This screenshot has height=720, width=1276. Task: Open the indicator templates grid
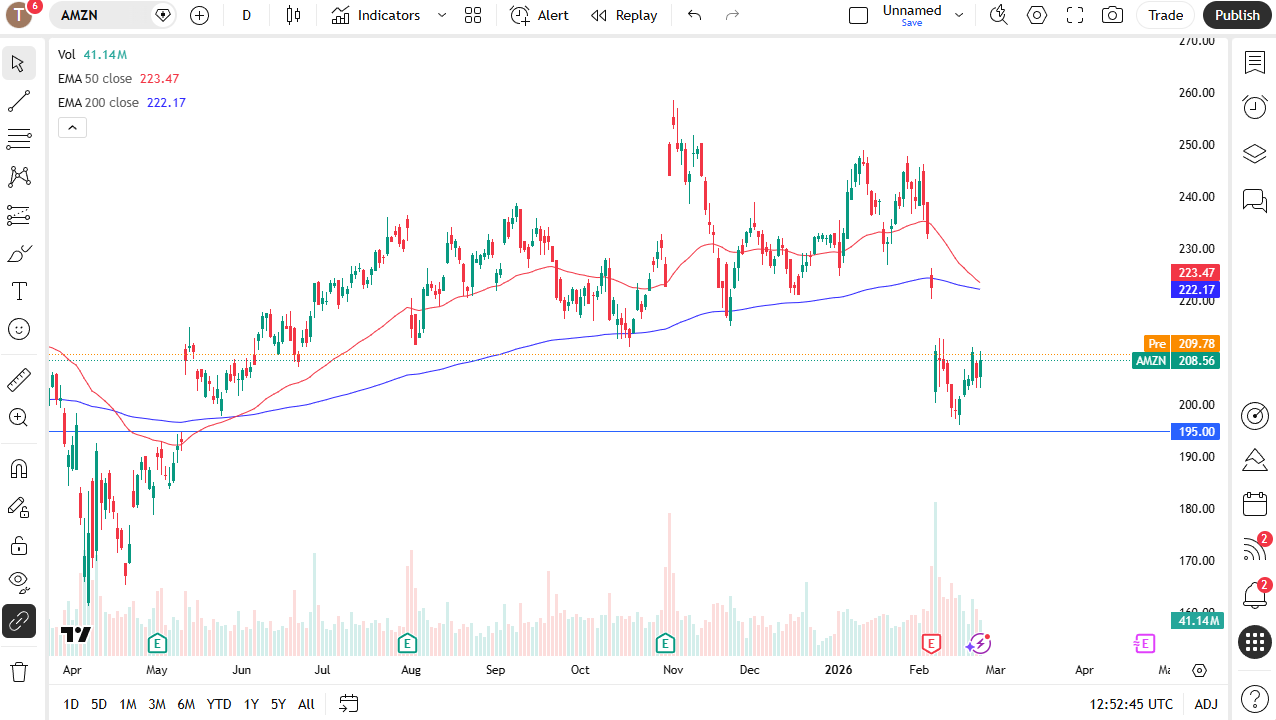(x=473, y=15)
